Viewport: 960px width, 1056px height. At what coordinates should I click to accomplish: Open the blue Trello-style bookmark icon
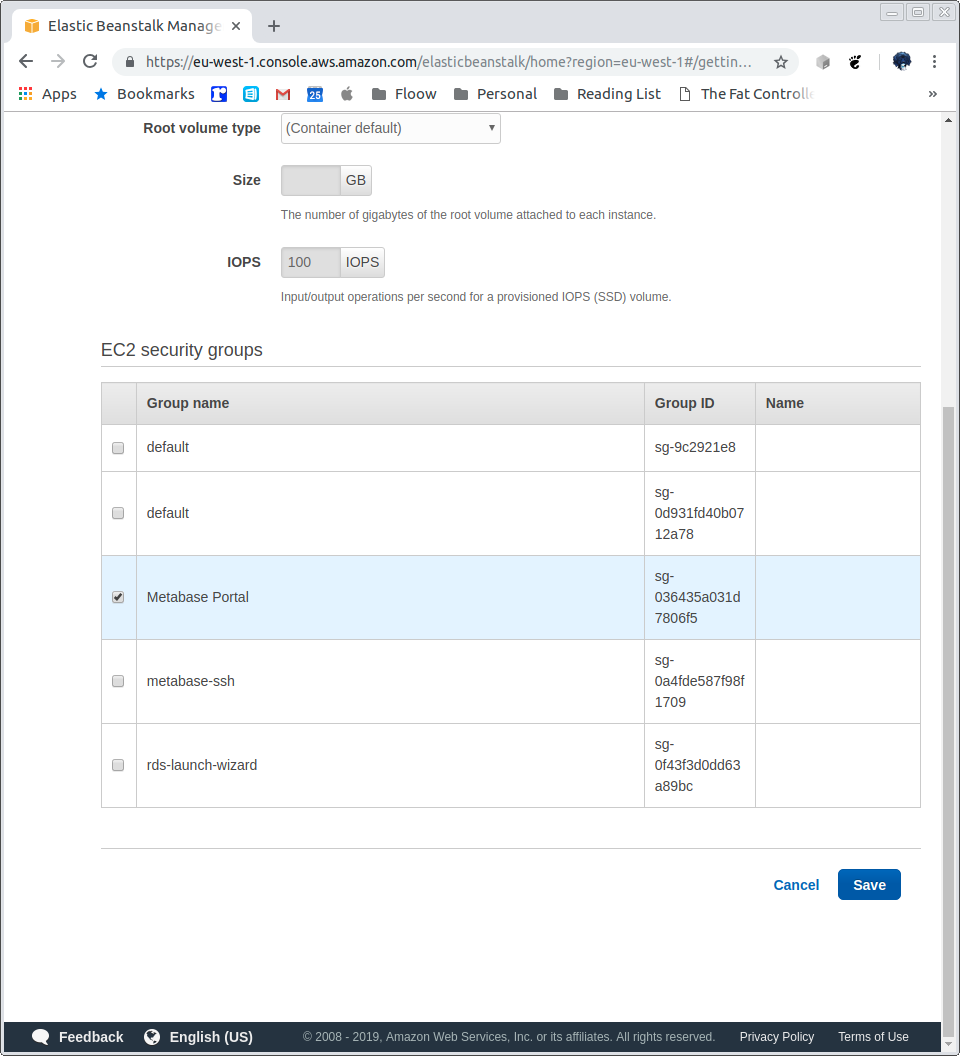tap(219, 94)
